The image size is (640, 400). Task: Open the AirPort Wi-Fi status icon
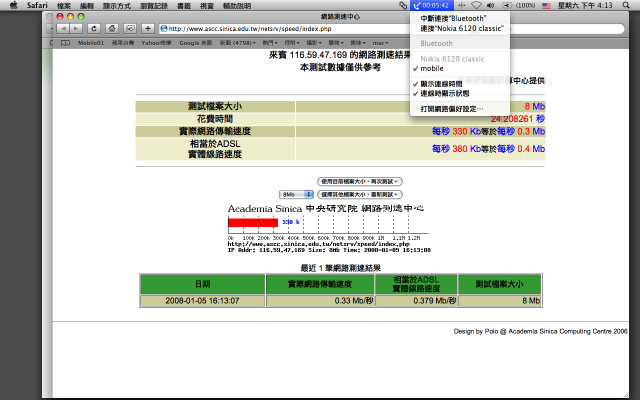pos(476,5)
